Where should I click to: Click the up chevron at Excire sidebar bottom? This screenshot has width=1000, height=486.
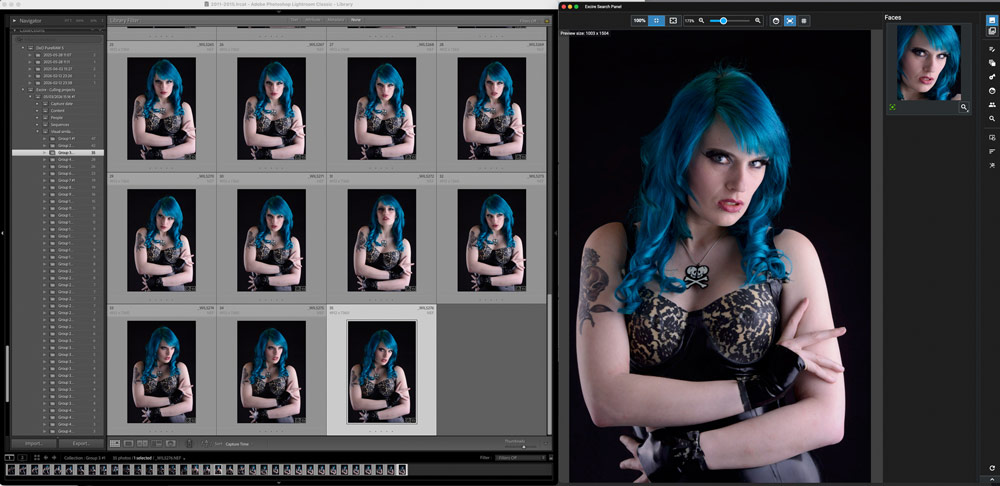pyautogui.click(x=992, y=479)
